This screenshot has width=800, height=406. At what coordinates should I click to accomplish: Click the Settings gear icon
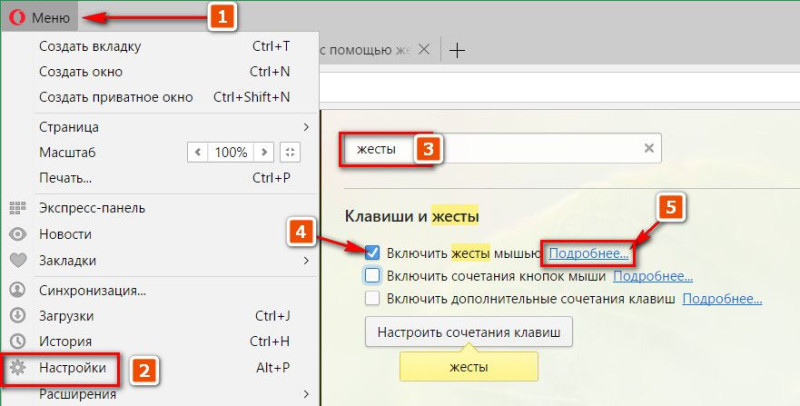(x=18, y=367)
